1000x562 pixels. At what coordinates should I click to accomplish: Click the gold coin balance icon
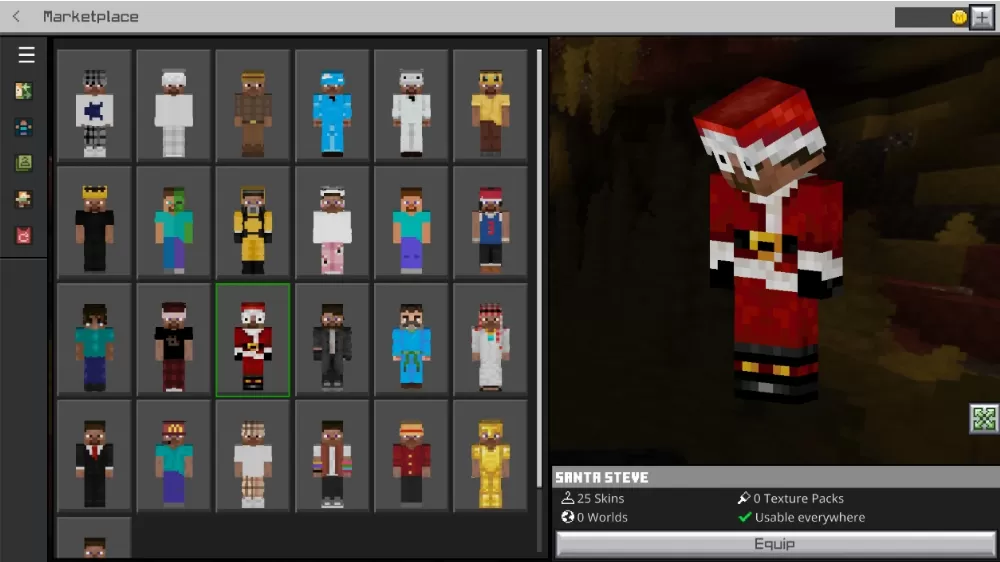pyautogui.click(x=959, y=18)
